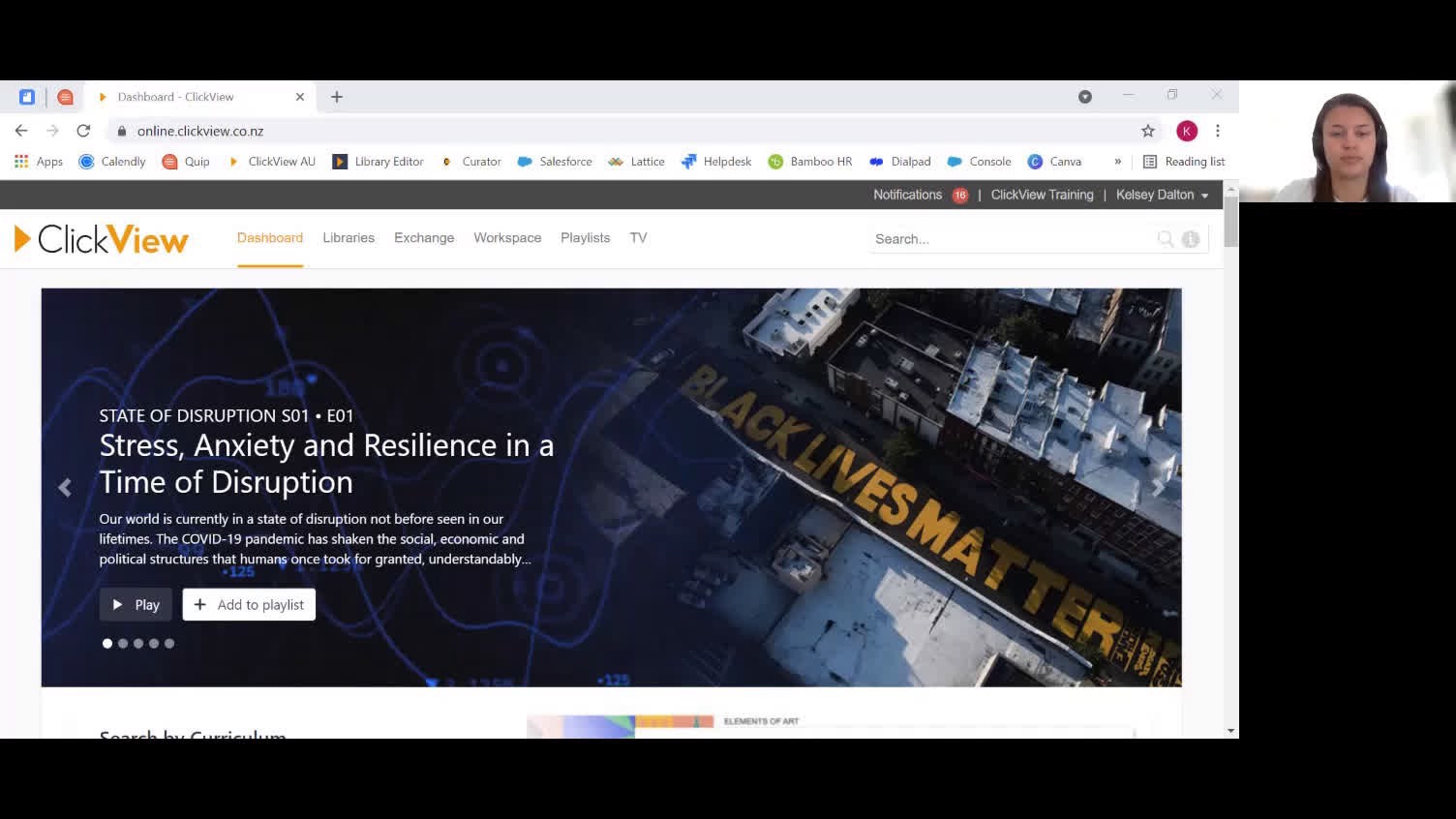Screen dimensions: 1456x819
Task: Go to previous carousel slide
Action: 65,488
